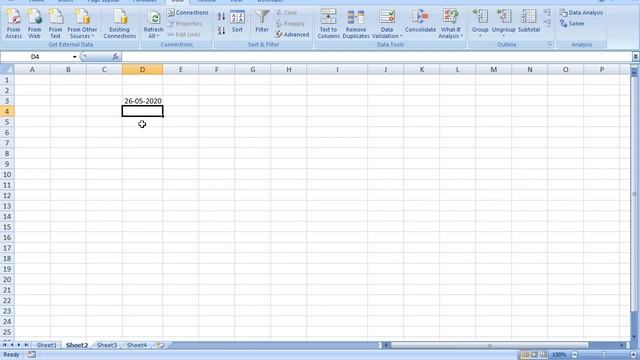This screenshot has height=360, width=640.
Task: Switch to the Sheet1 tab
Action: coord(47,345)
